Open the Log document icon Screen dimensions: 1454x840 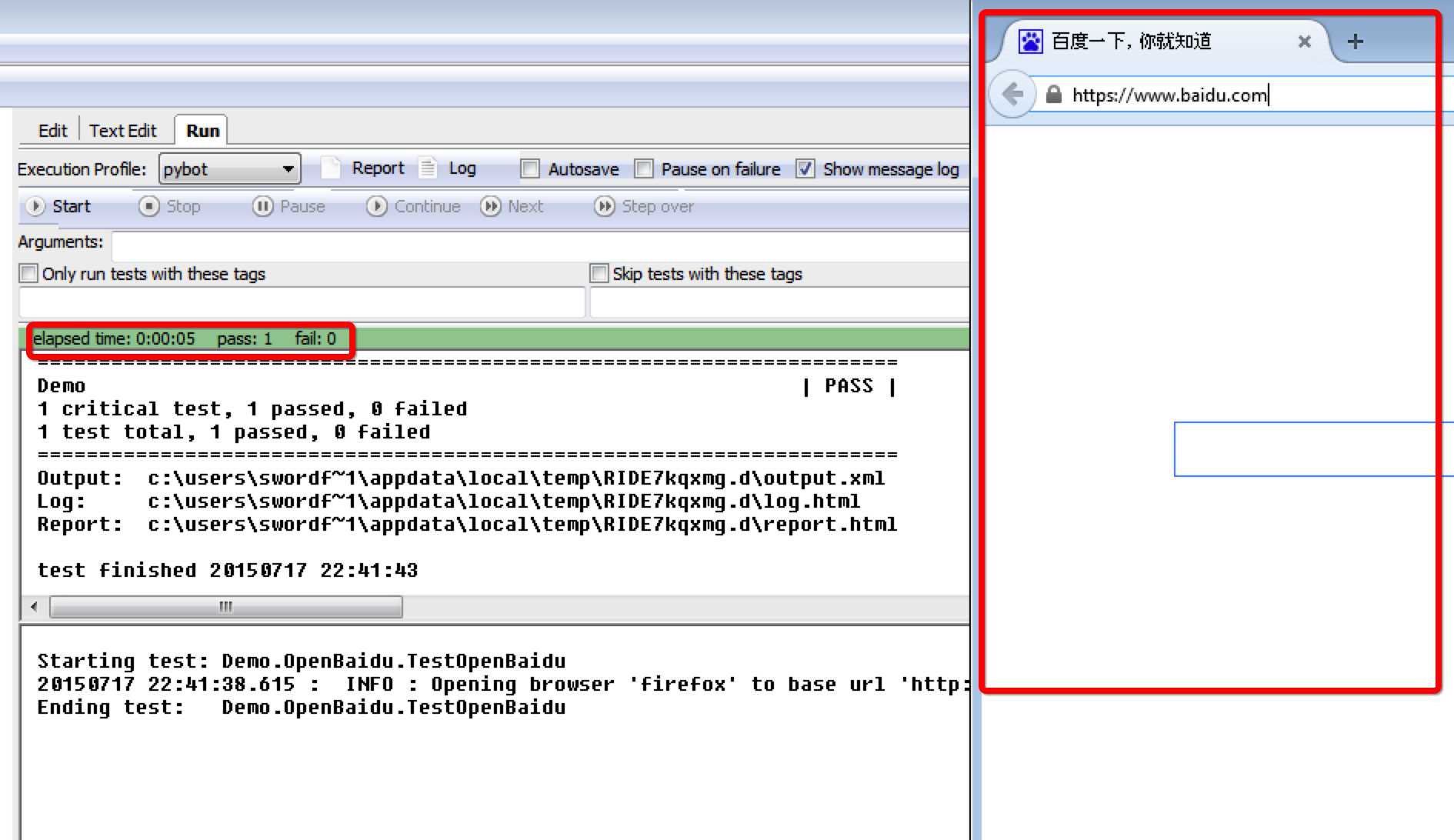429,168
